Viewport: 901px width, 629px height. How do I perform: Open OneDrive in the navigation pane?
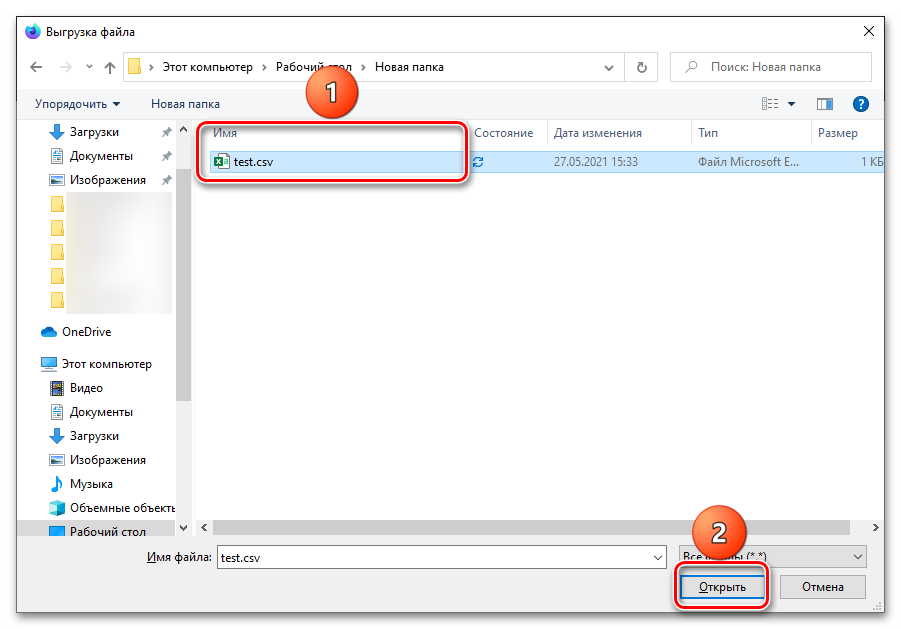click(86, 332)
